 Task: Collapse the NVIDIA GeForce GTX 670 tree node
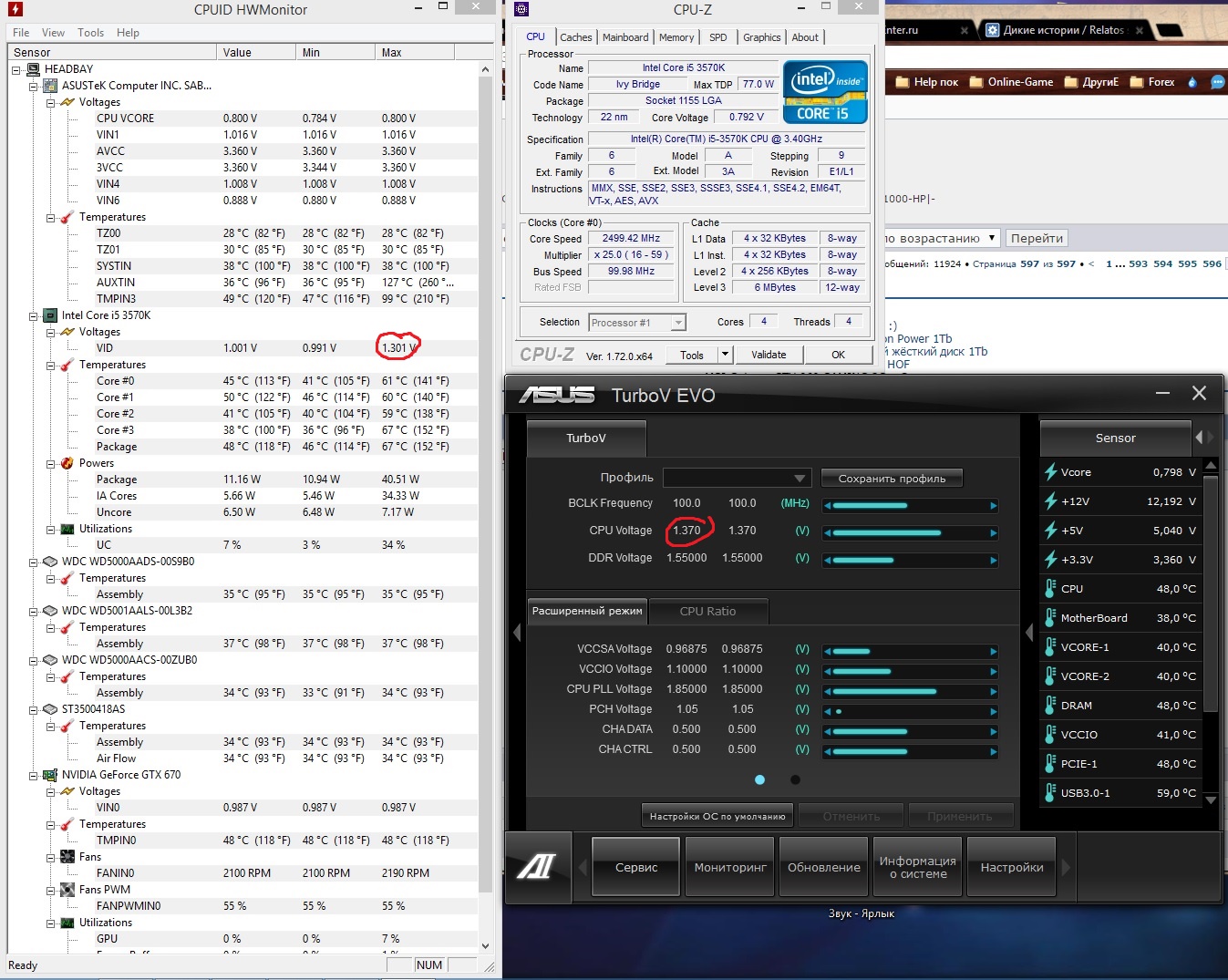pyautogui.click(x=34, y=775)
